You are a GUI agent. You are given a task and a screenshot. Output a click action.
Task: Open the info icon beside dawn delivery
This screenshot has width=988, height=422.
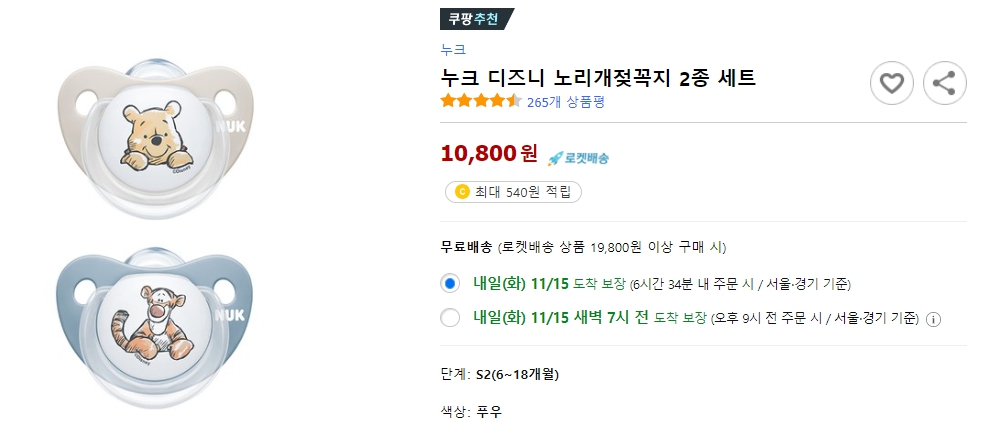[933, 320]
